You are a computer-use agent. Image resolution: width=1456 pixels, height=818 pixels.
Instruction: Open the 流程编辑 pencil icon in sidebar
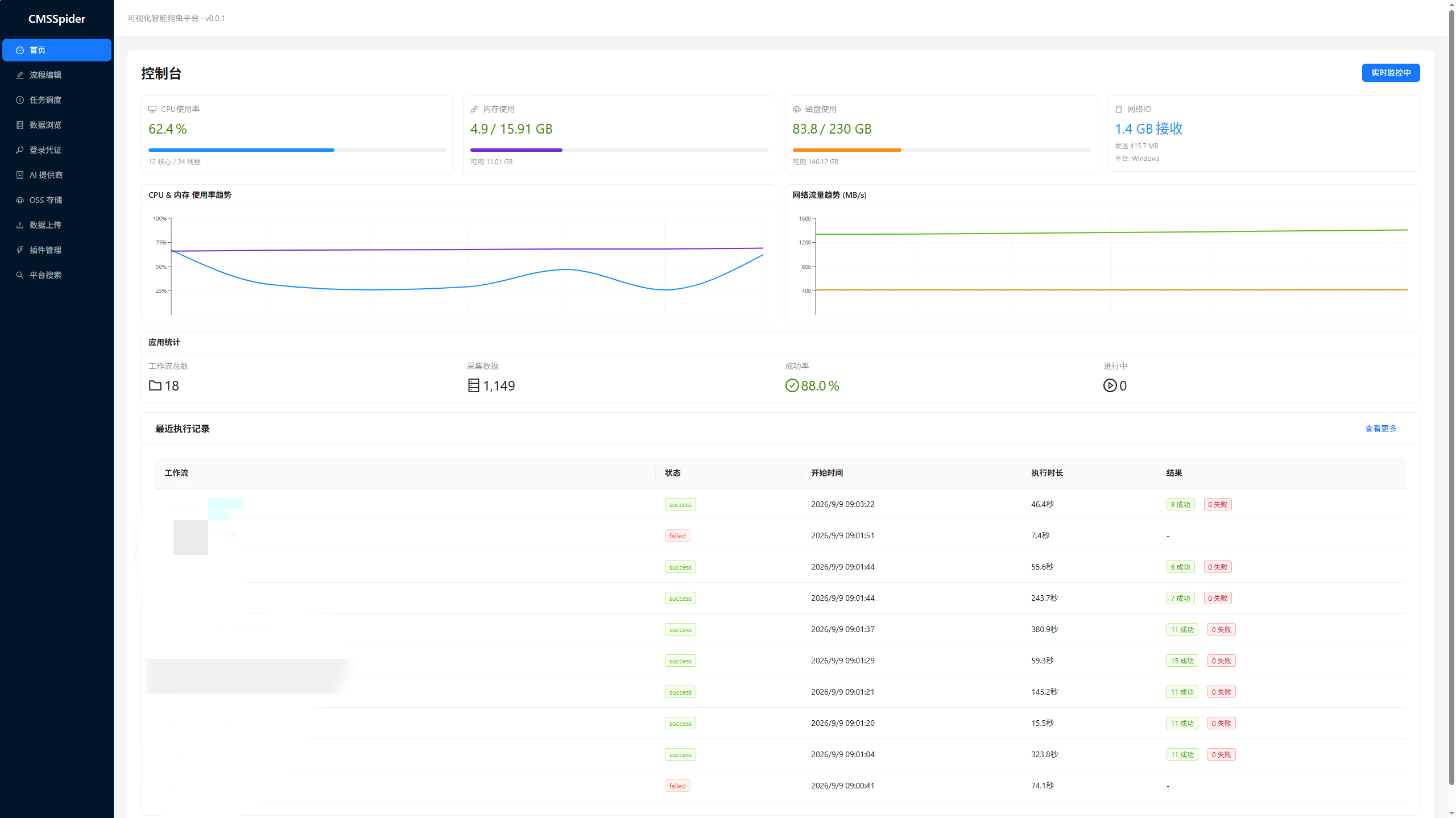(20, 75)
